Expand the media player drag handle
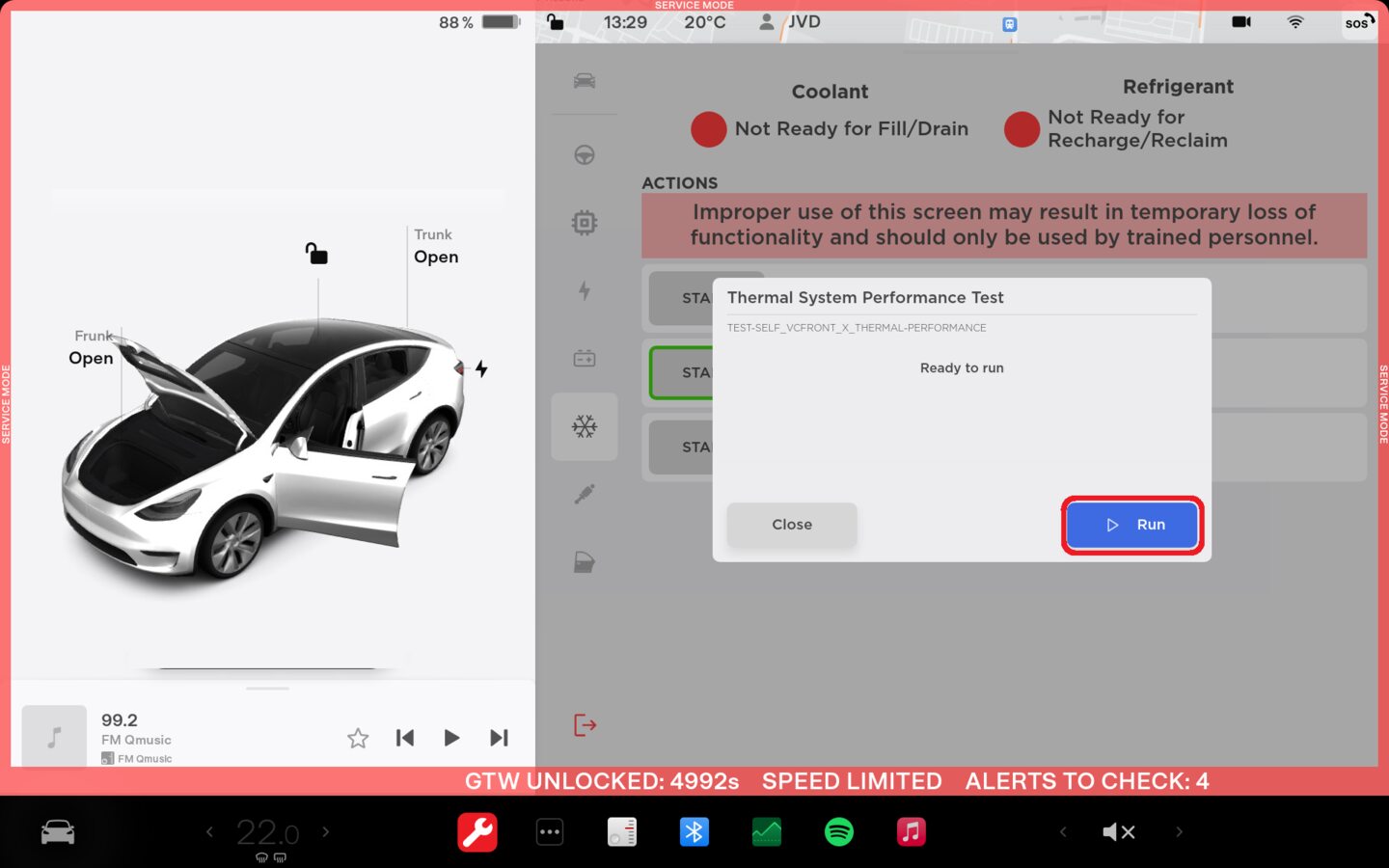The height and width of the screenshot is (868, 1389). click(x=267, y=689)
